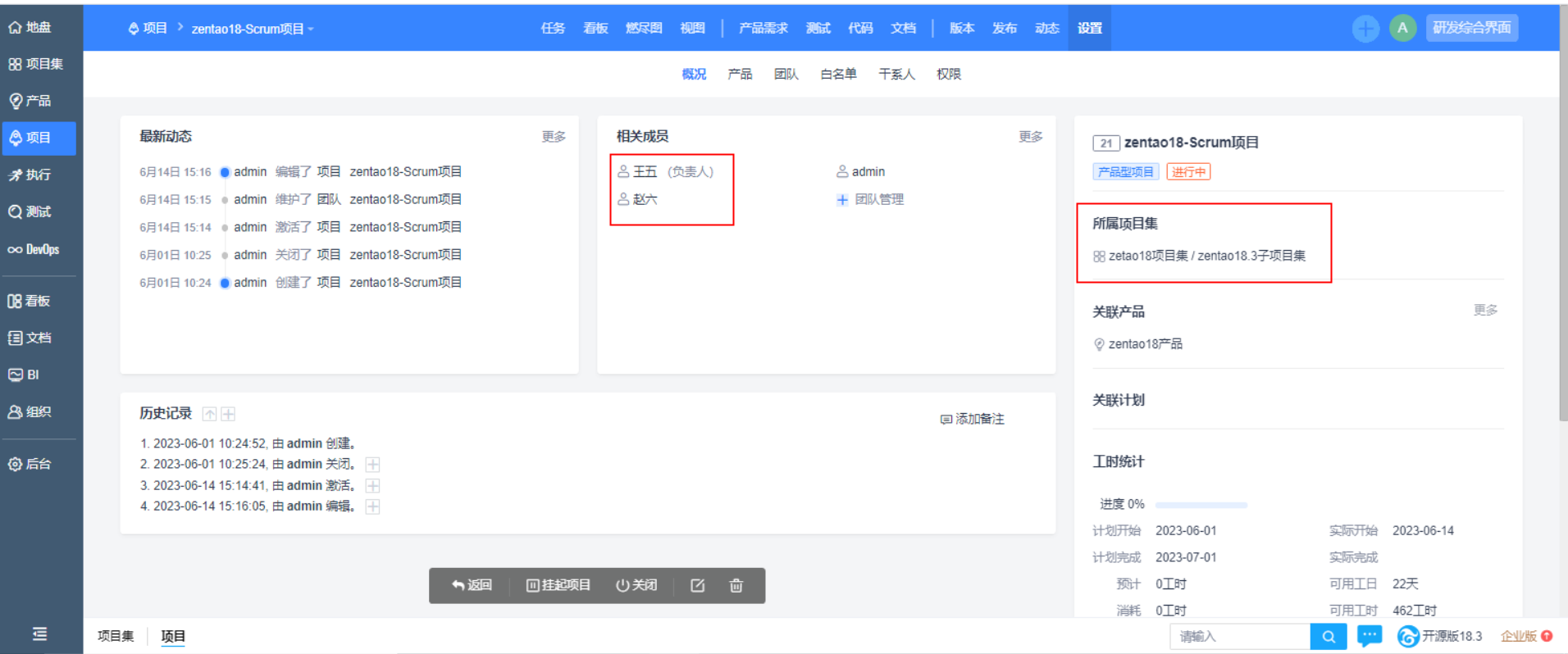
Task: Open 测试 in the left sidebar
Action: click(30, 211)
